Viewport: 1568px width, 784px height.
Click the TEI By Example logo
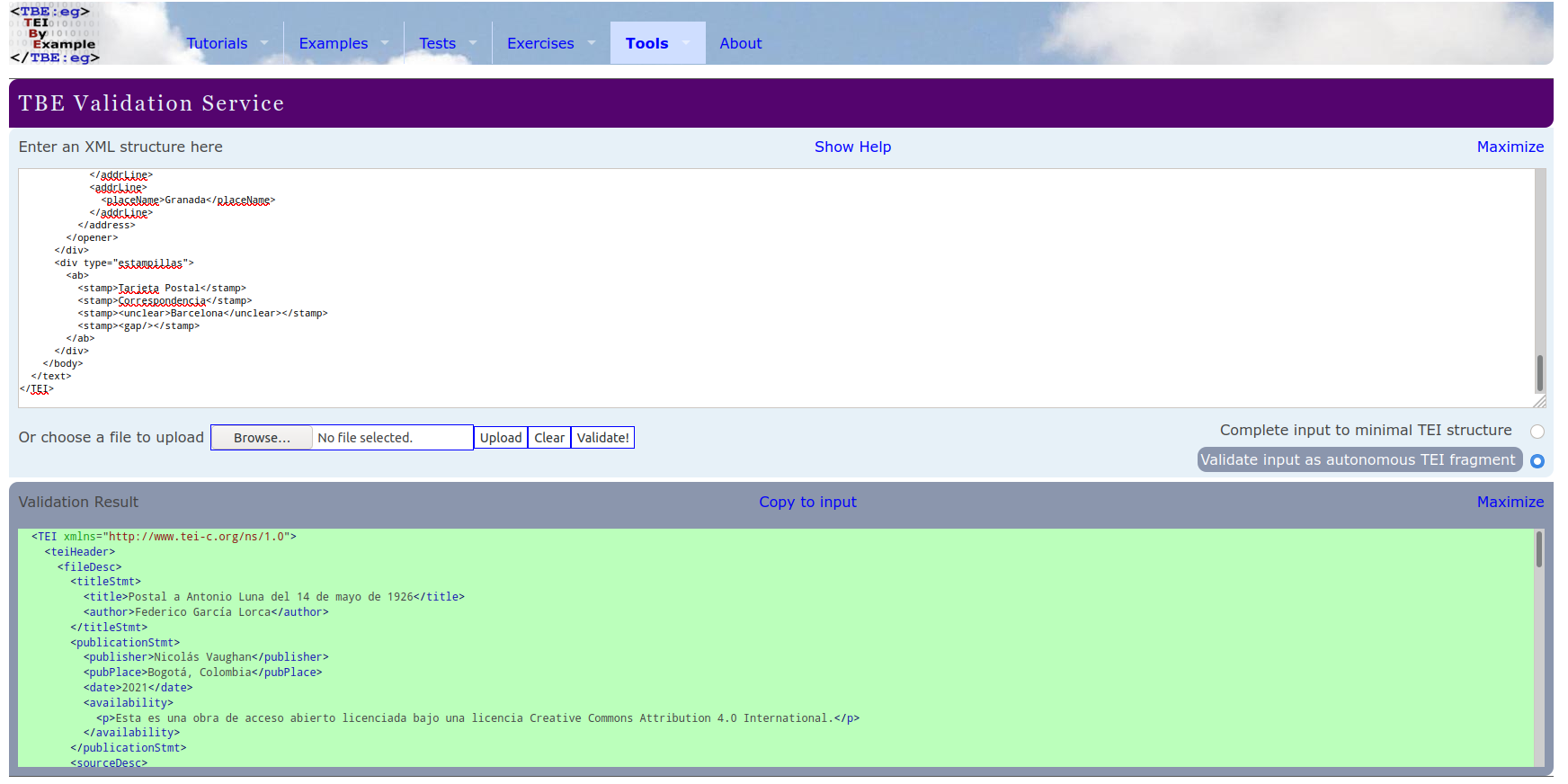tap(55, 34)
